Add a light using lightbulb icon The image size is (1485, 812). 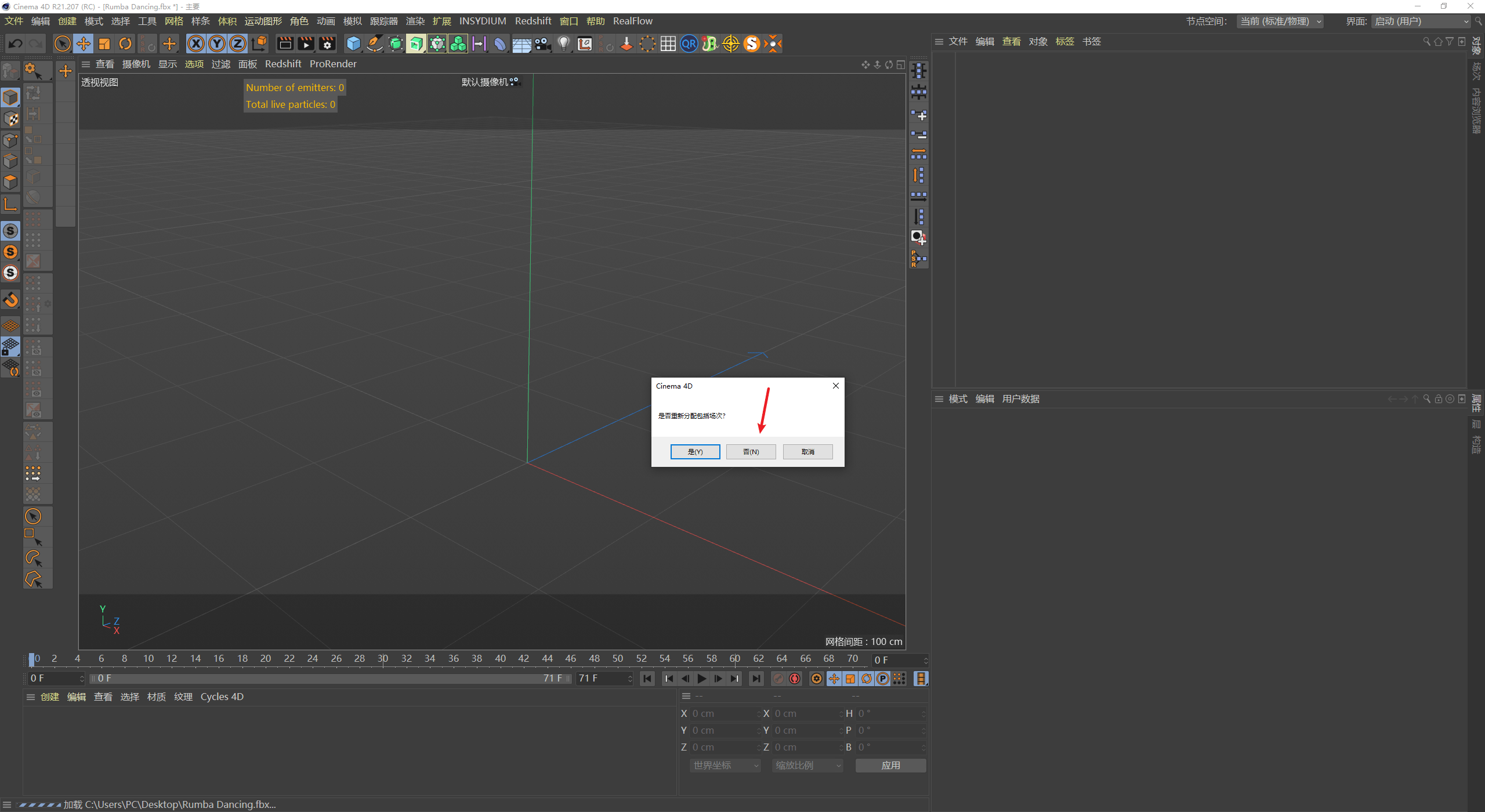click(x=563, y=43)
